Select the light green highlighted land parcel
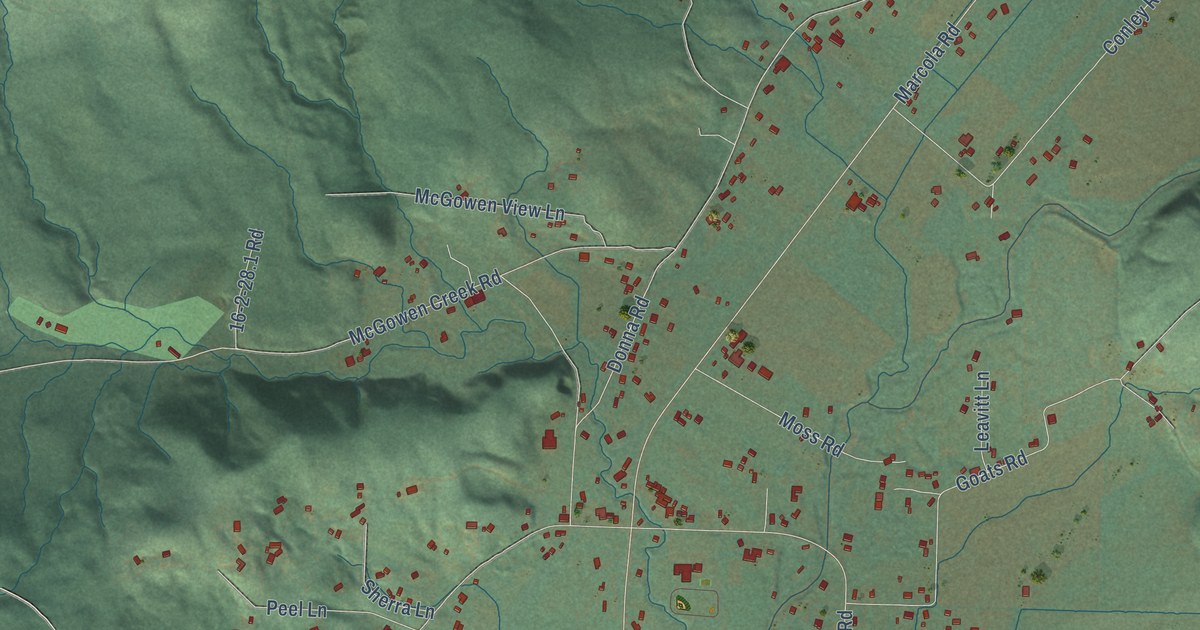The width and height of the screenshot is (1200, 630). [117, 326]
